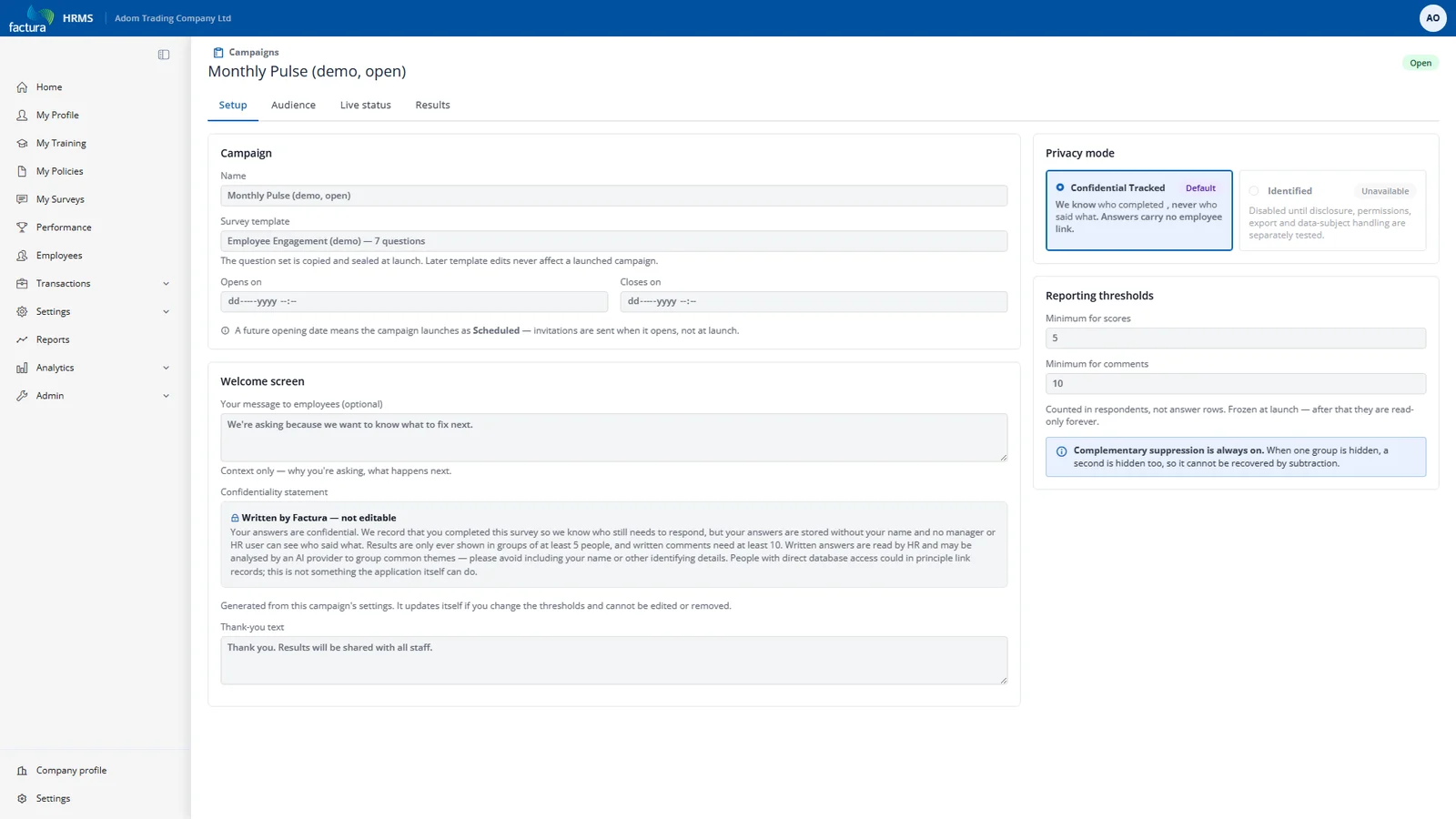Switch to the Live status tab
This screenshot has width=1456, height=819.
(366, 106)
